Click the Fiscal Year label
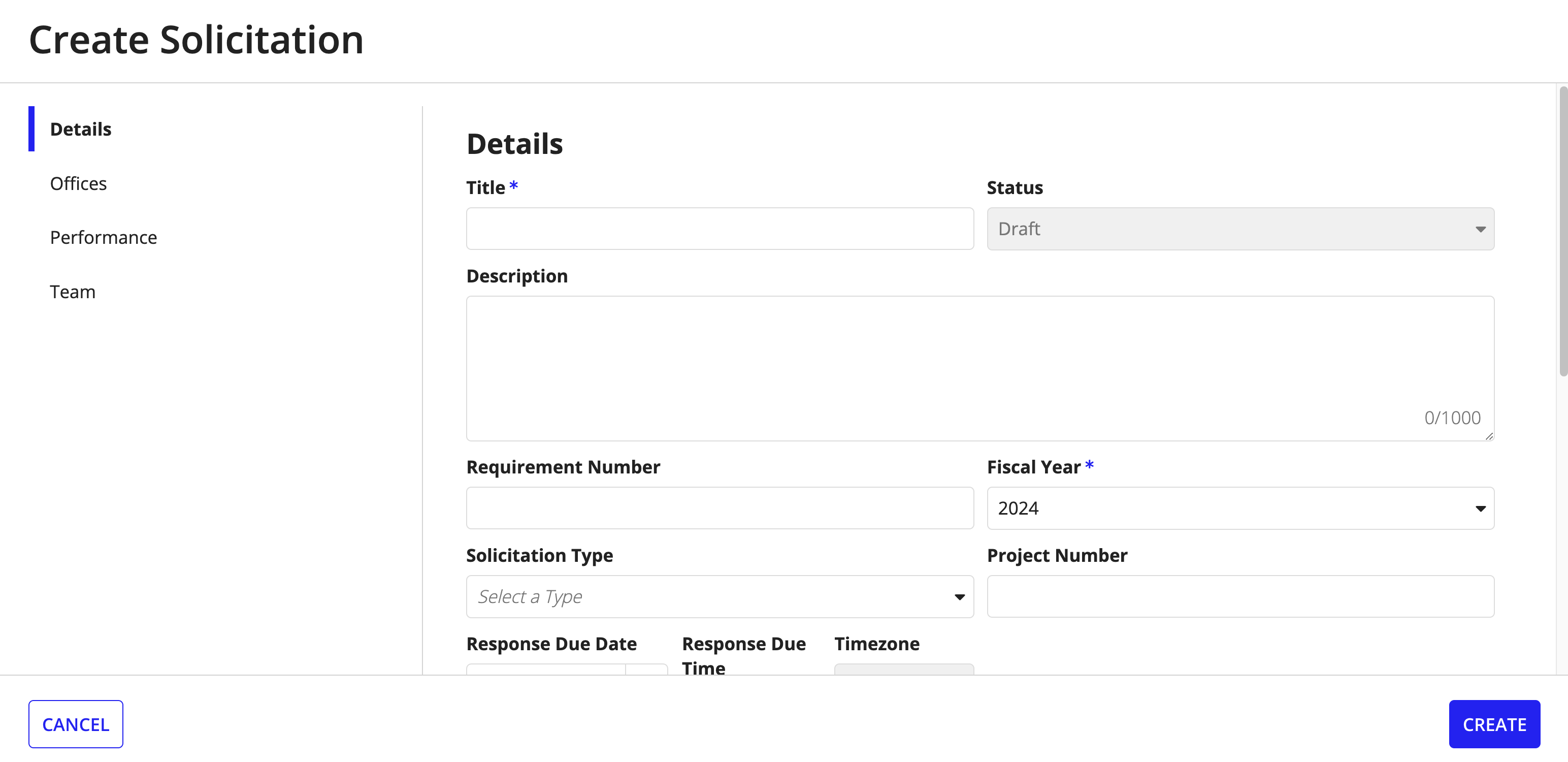Viewport: 1568px width, 762px height. point(1033,467)
